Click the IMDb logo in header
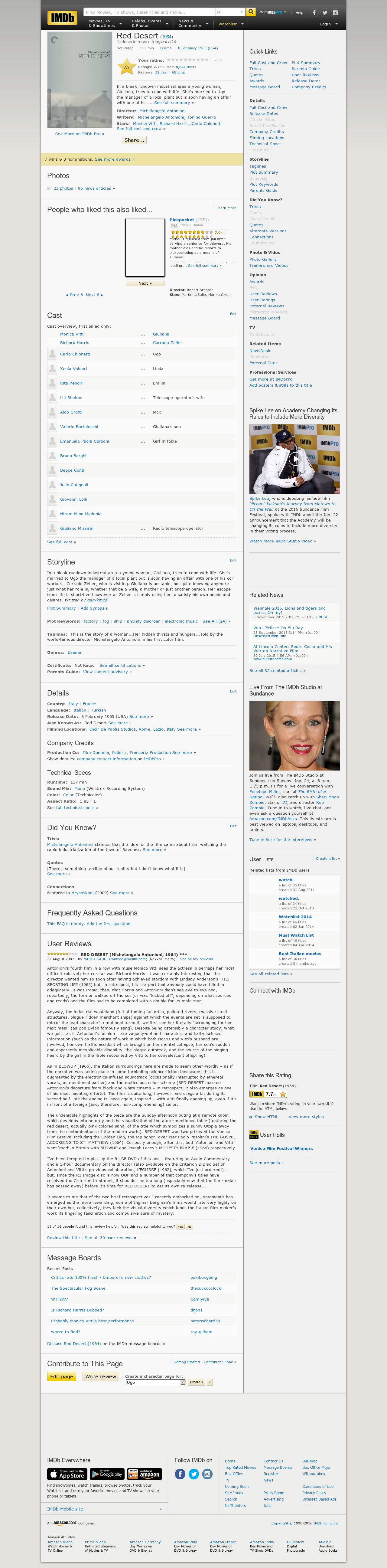Image resolution: width=387 pixels, height=1568 pixels. pos(63,18)
